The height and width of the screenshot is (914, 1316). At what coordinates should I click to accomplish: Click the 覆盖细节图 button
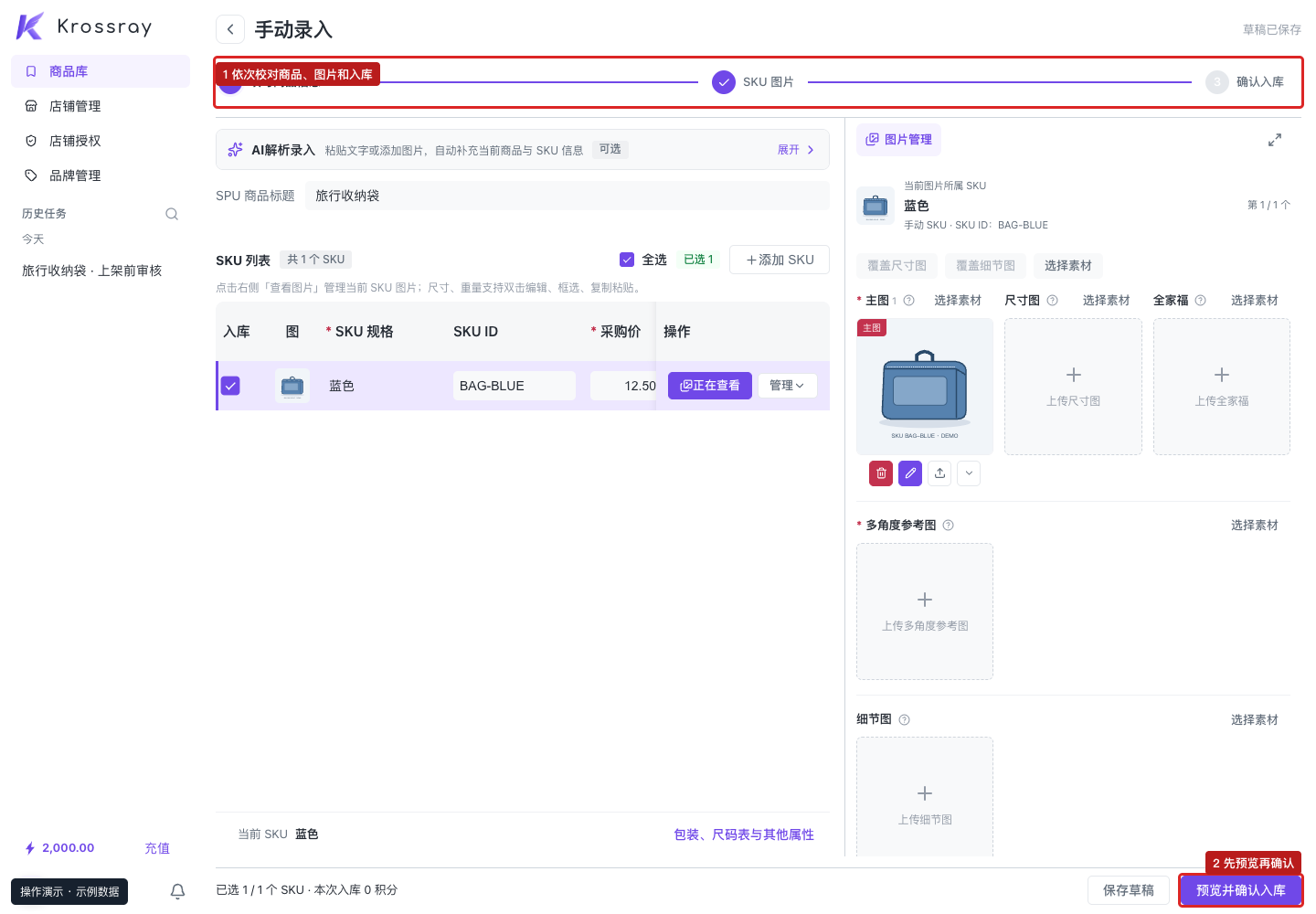pyautogui.click(x=986, y=266)
